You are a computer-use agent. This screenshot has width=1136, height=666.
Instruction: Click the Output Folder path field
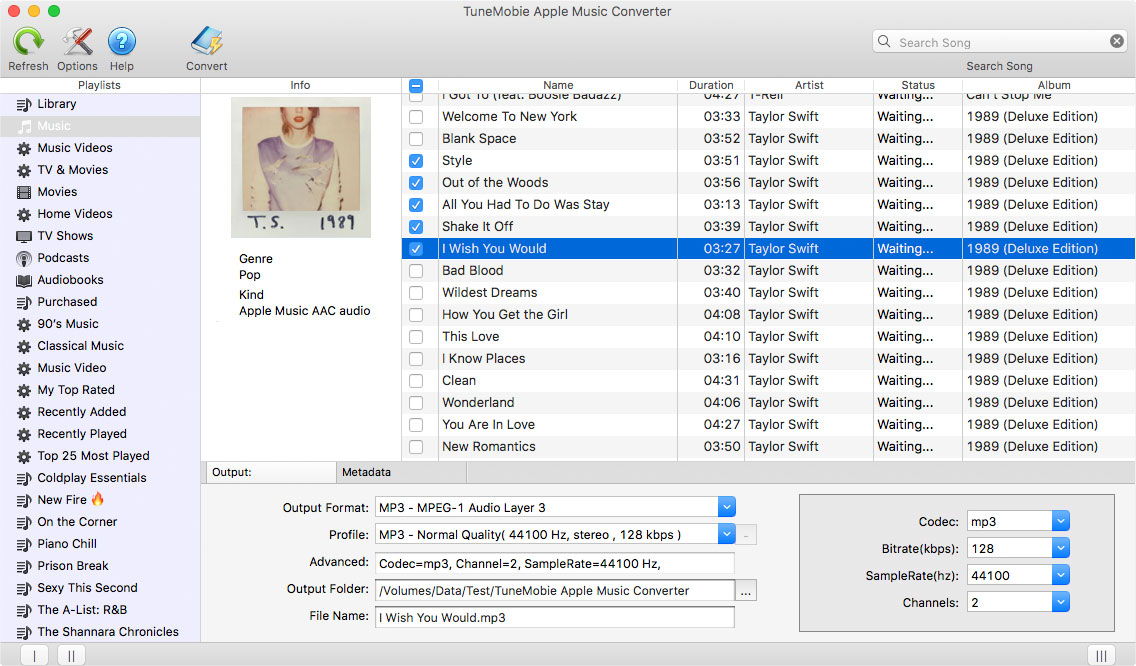pyautogui.click(x=555, y=591)
